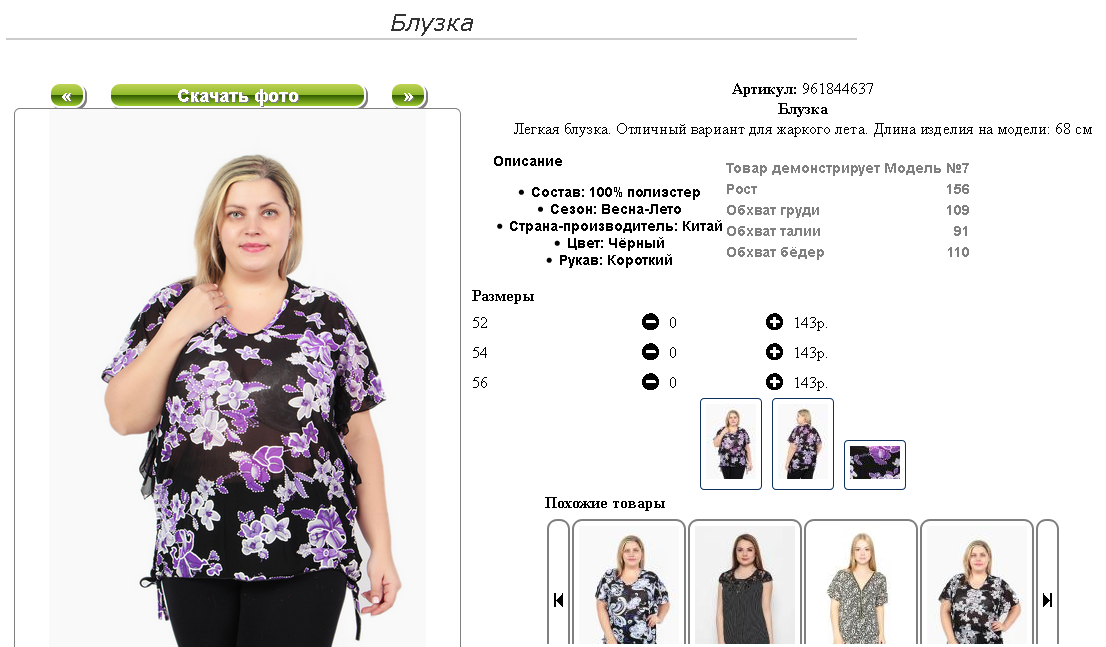Add one item of size 56

pos(774,382)
